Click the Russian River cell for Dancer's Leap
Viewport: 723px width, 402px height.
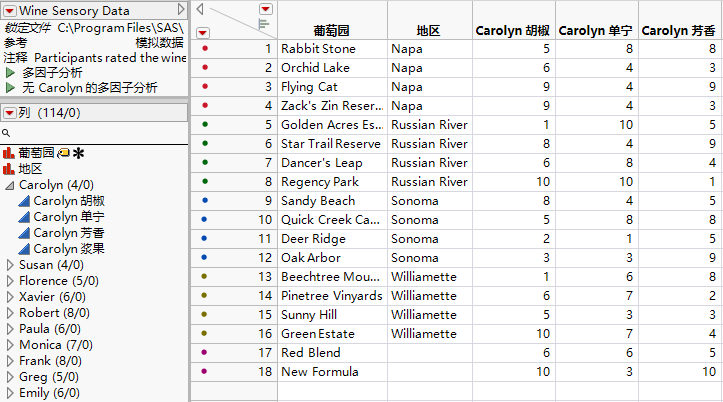click(430, 163)
